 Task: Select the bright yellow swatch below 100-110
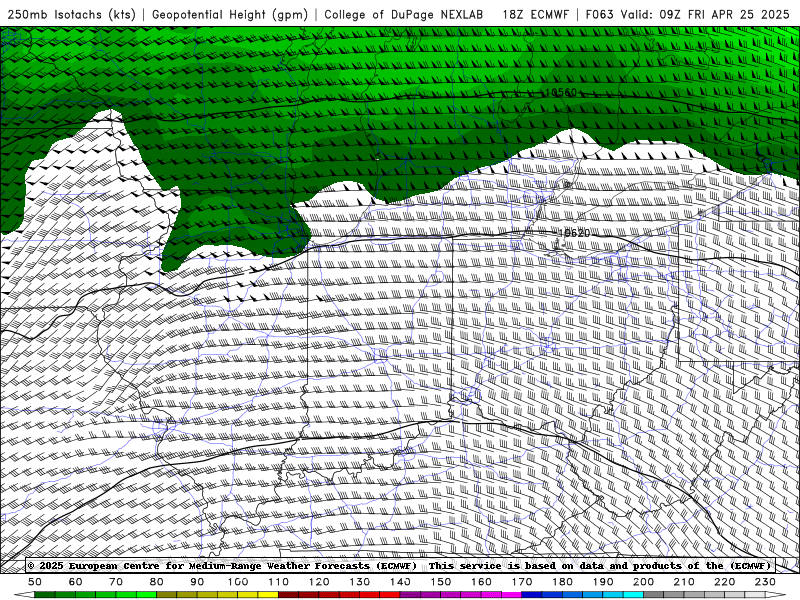(x=268, y=595)
